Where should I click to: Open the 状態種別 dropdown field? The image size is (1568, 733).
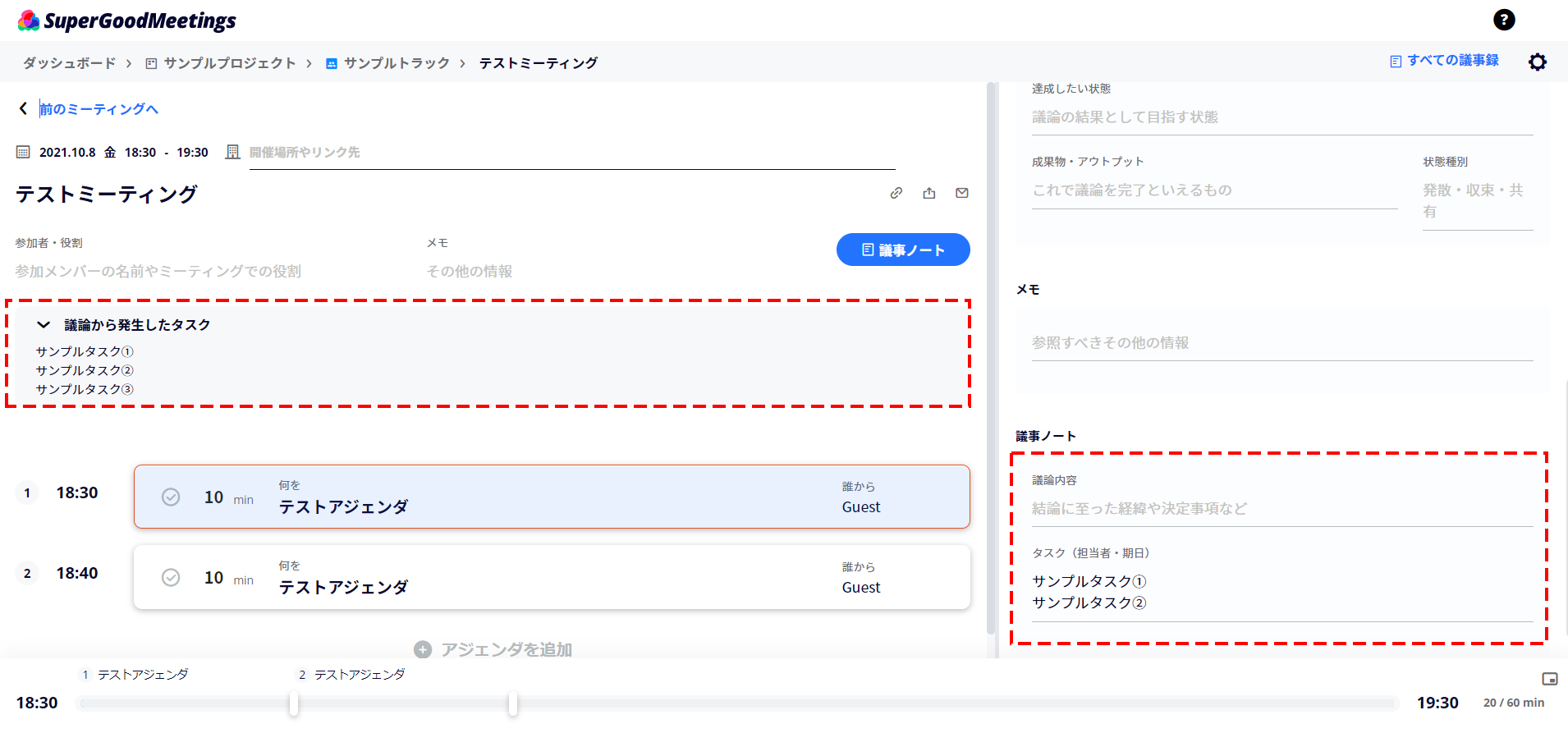click(x=1477, y=200)
